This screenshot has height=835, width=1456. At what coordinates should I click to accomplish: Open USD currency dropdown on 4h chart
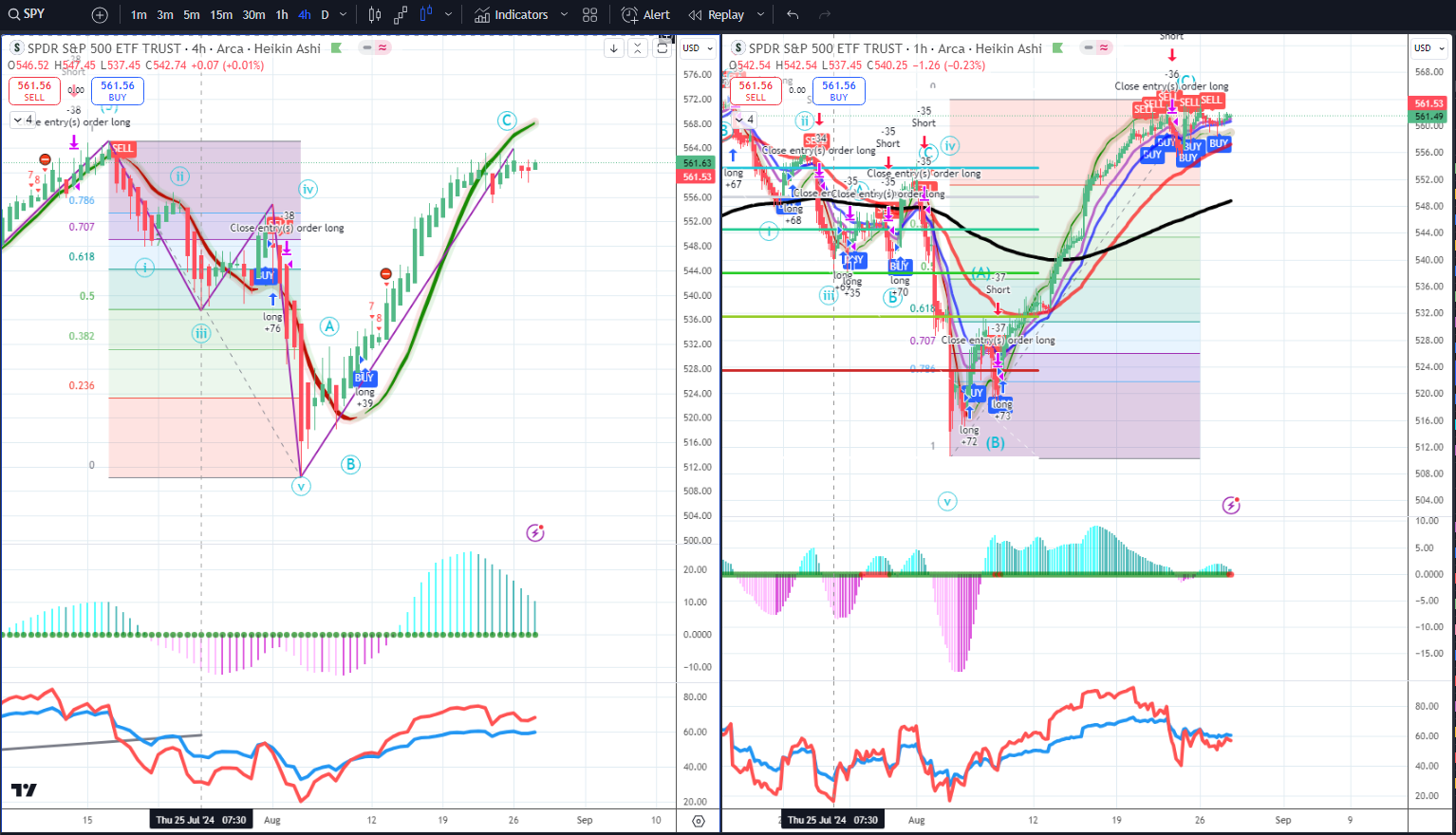pos(698,47)
